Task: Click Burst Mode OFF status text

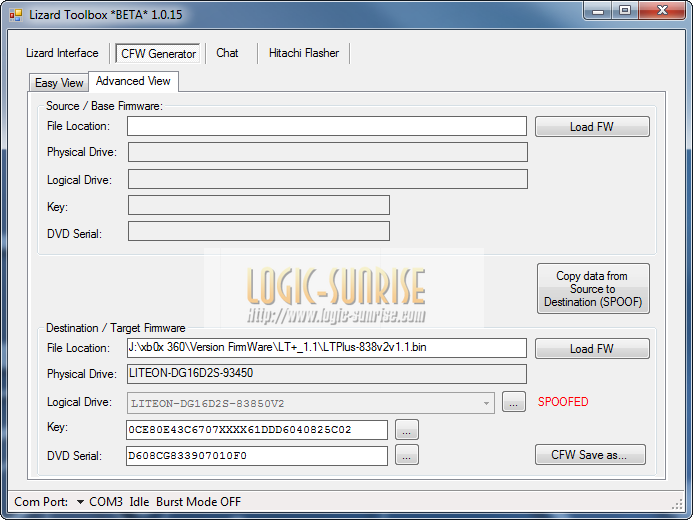Action: tap(198, 502)
